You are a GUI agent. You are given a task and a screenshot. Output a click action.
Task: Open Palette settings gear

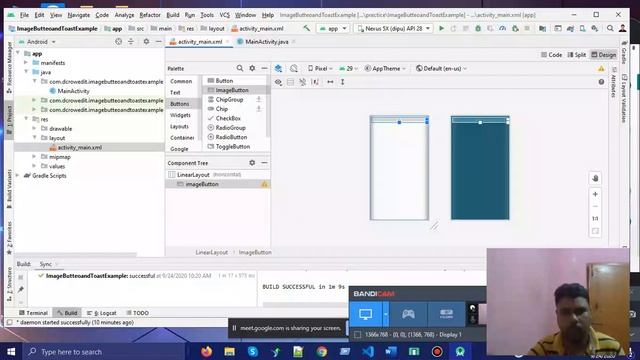point(252,68)
